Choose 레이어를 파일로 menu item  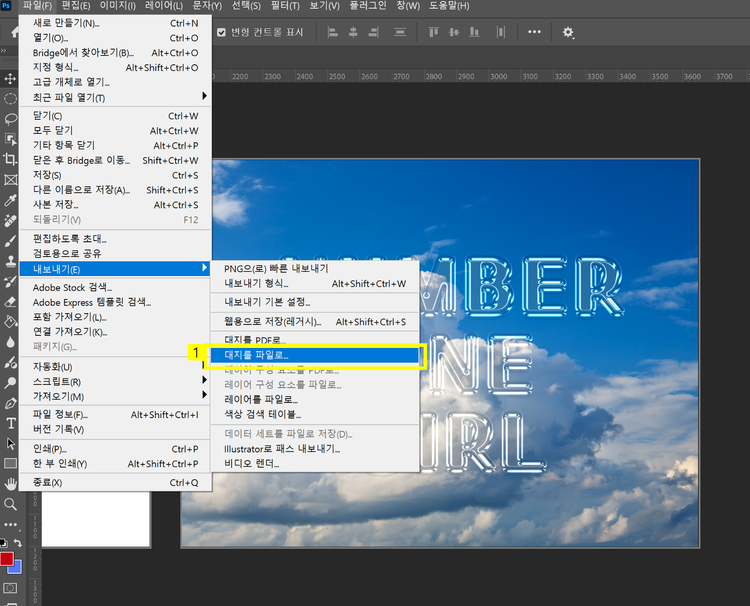(315, 399)
